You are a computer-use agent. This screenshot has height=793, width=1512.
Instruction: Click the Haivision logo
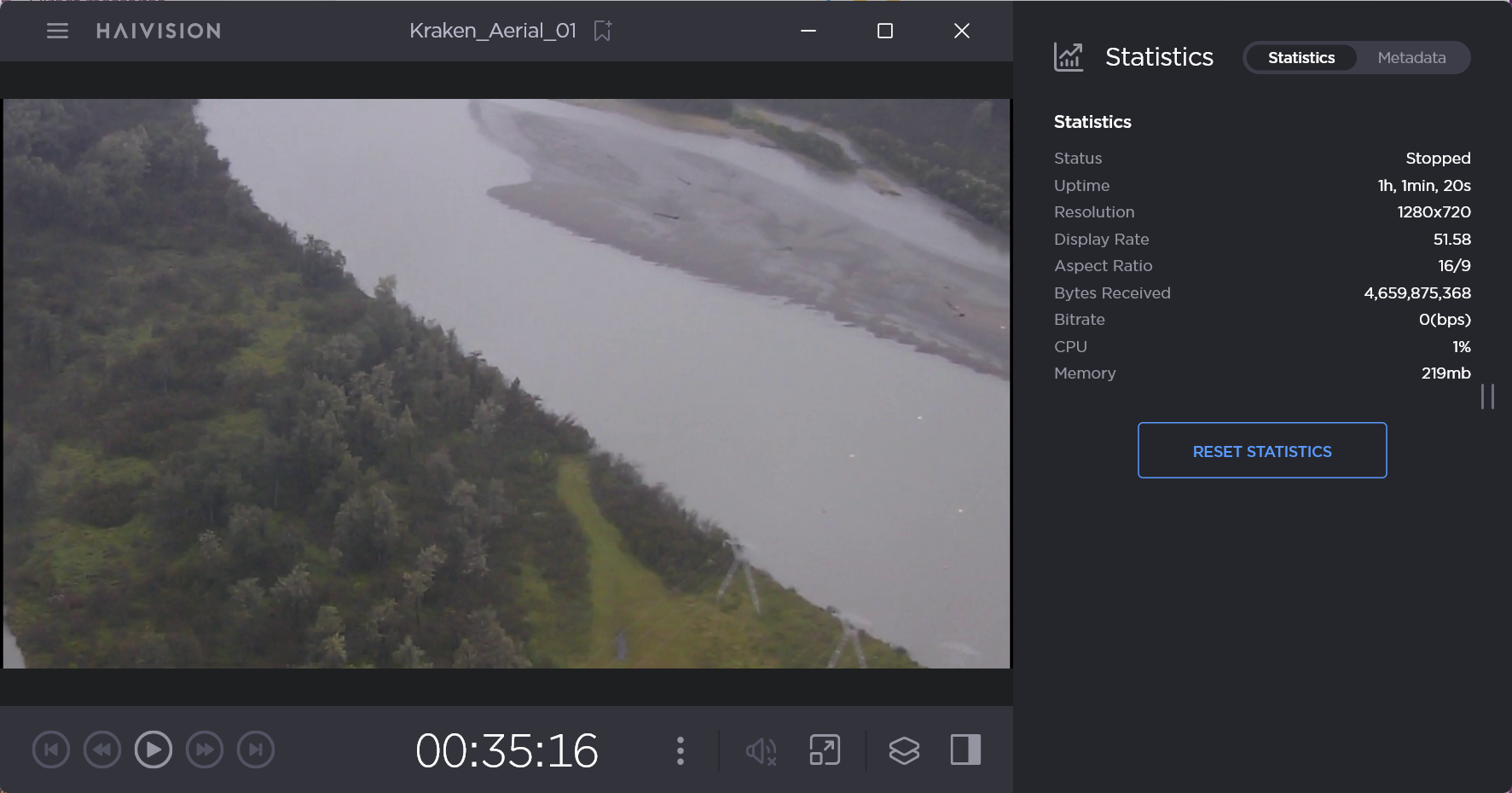click(x=159, y=32)
